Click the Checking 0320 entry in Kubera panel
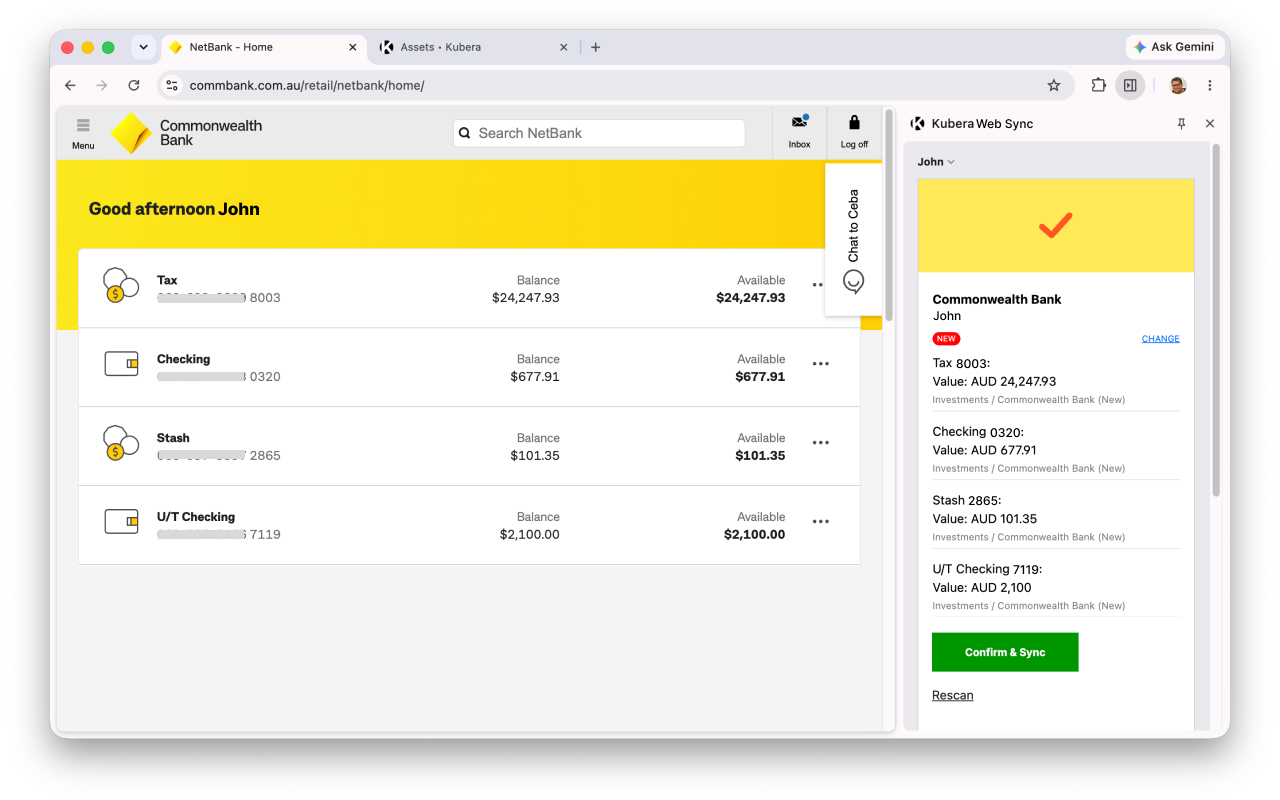The image size is (1280, 800). coord(1056,450)
